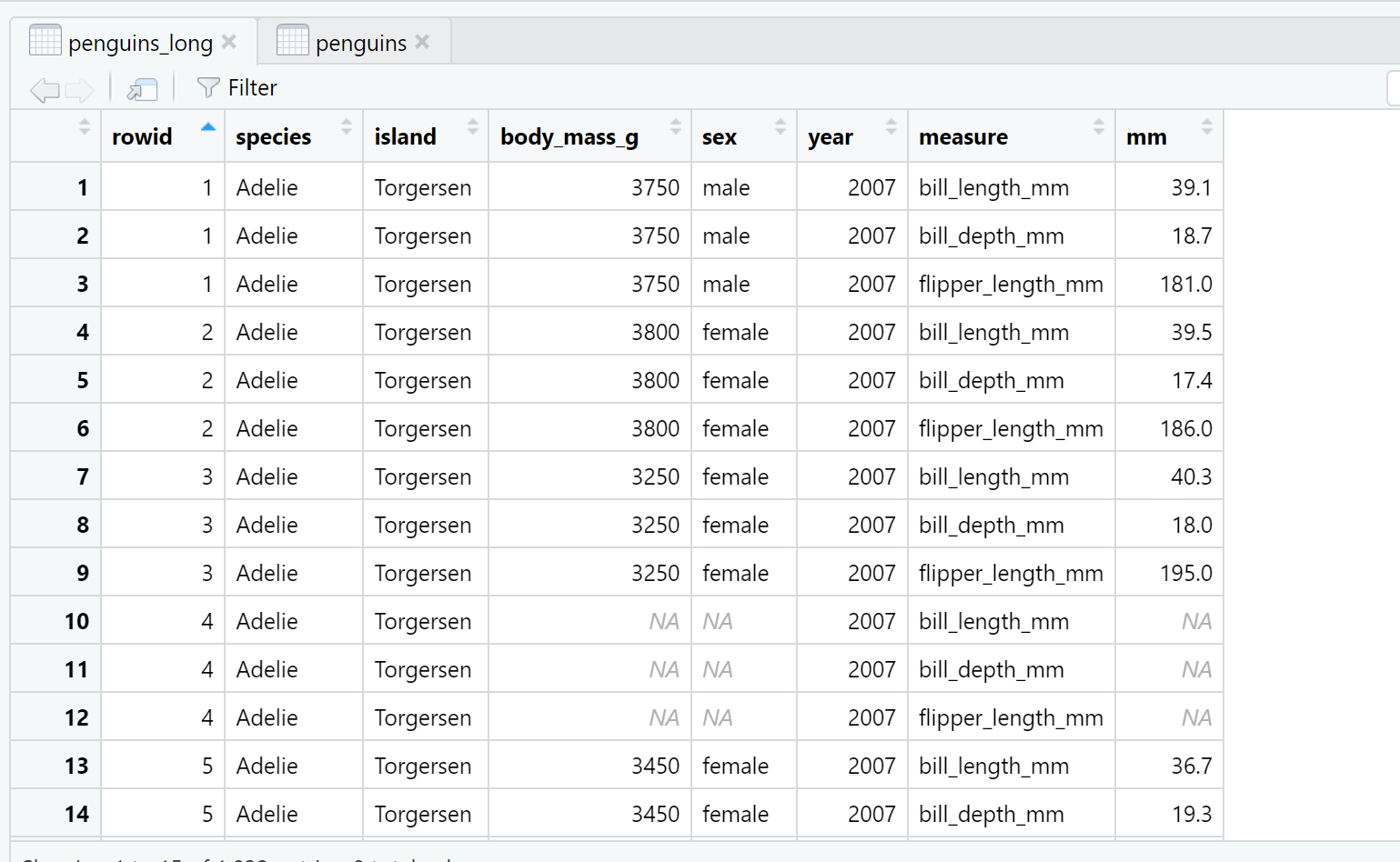Sort table by island column
Image resolution: width=1400 pixels, height=862 pixels.
coord(405,136)
